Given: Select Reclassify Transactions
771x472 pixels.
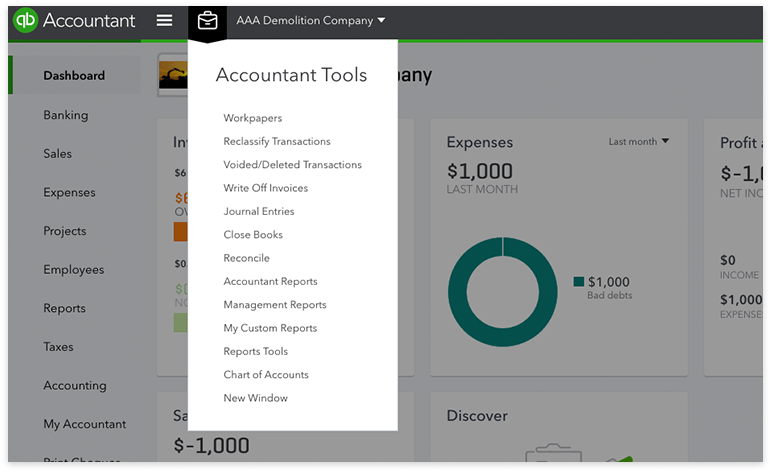Looking at the screenshot, I should pos(276,141).
